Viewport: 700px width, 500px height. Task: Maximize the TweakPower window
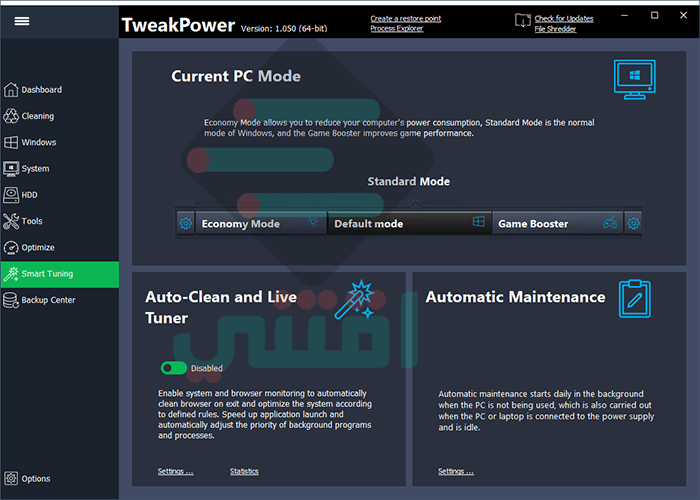pos(654,16)
